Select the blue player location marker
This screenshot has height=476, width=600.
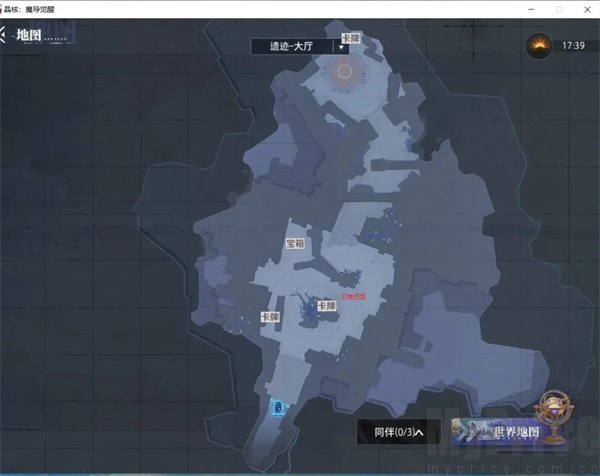tap(278, 408)
